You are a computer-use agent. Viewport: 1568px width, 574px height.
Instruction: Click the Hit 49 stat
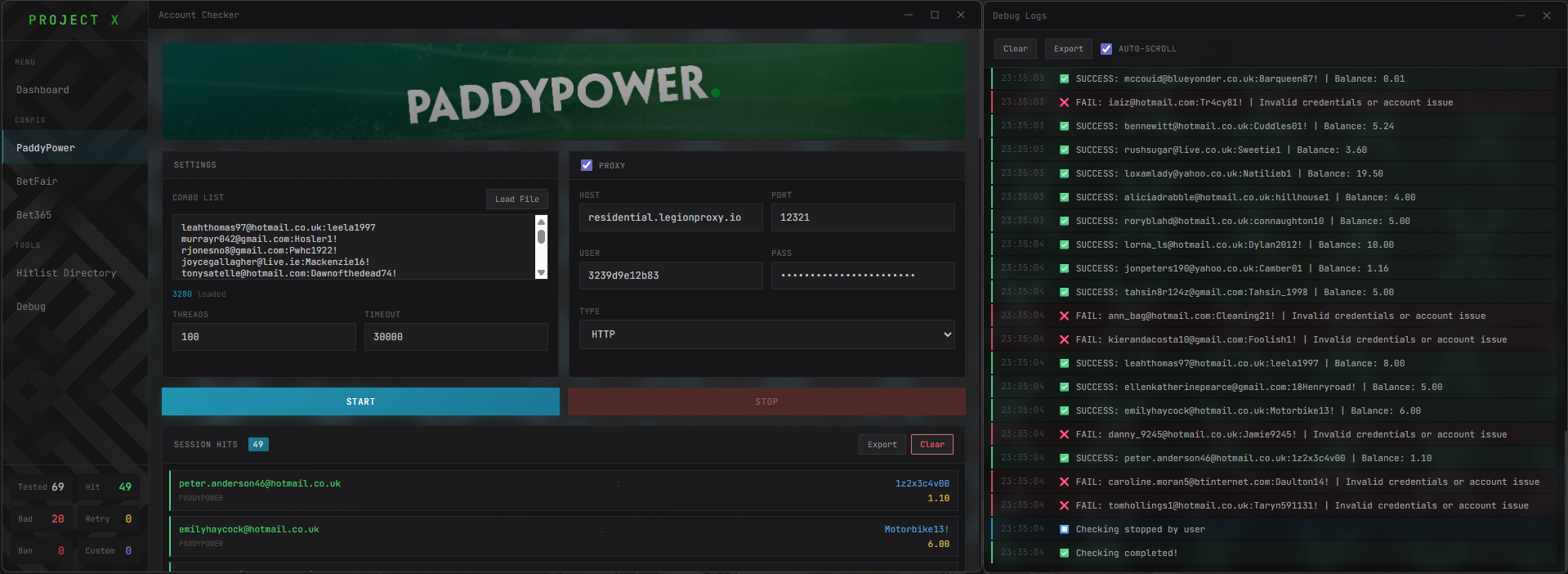(109, 487)
